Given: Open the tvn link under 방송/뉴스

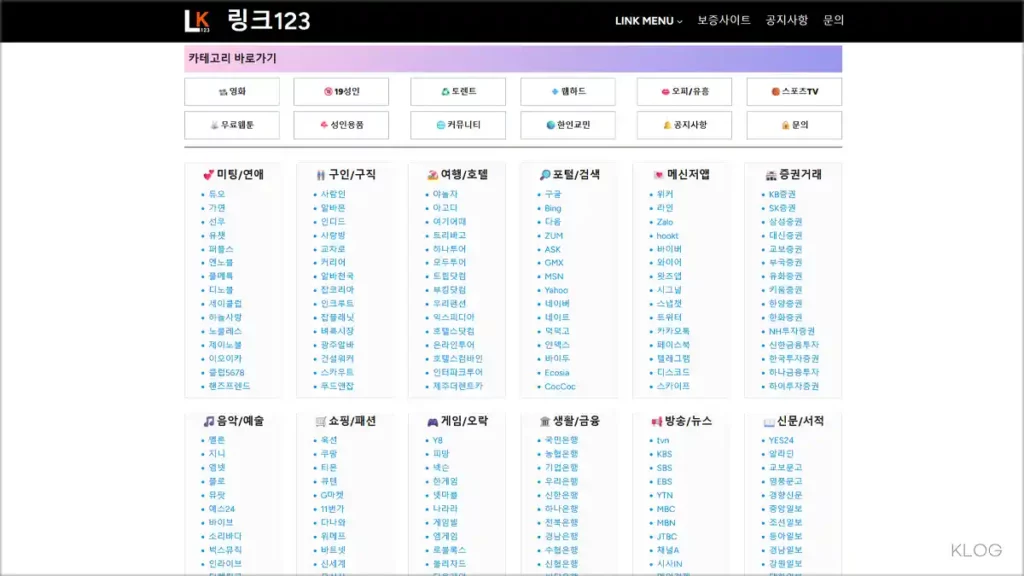Looking at the screenshot, I should click(663, 441).
